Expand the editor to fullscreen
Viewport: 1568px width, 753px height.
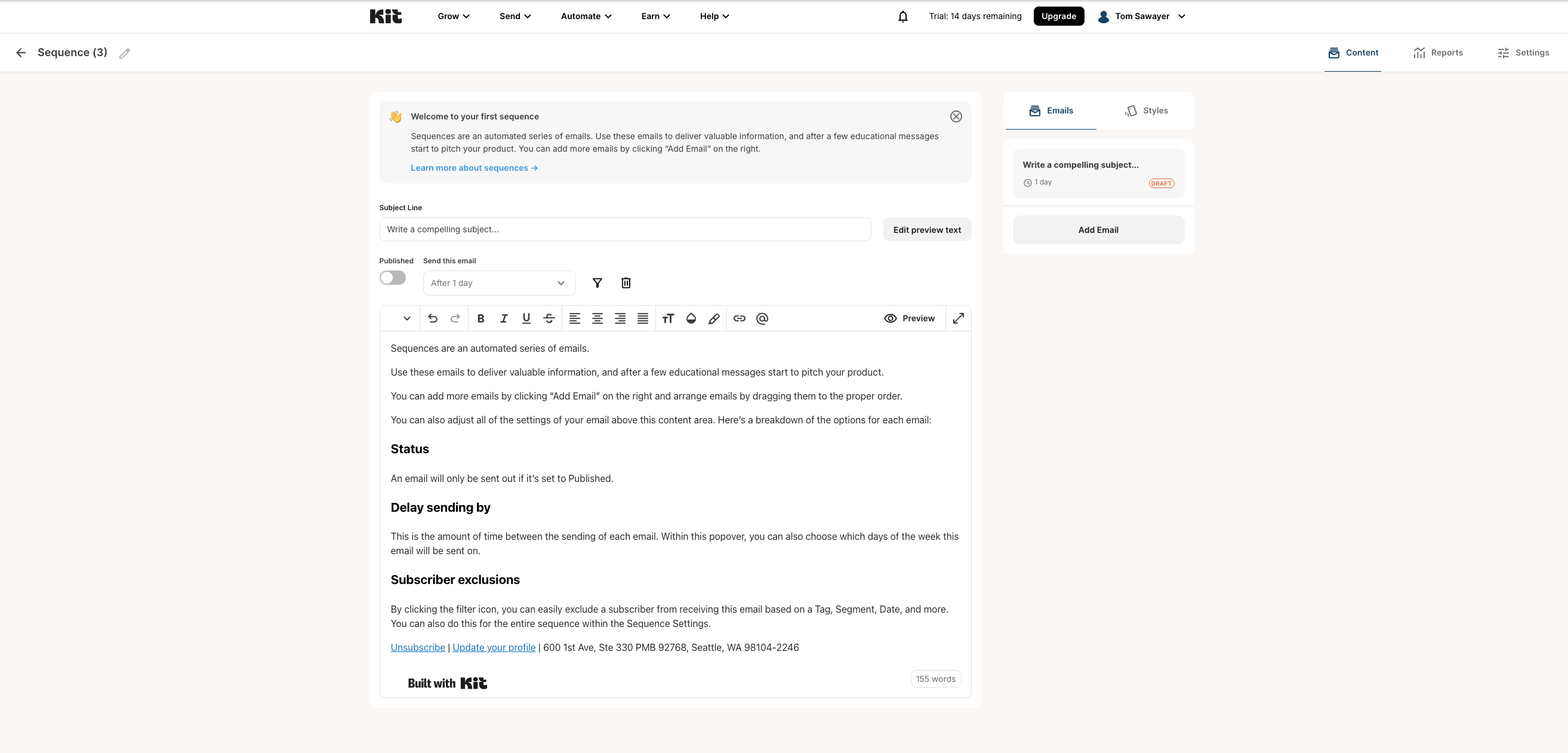point(958,318)
